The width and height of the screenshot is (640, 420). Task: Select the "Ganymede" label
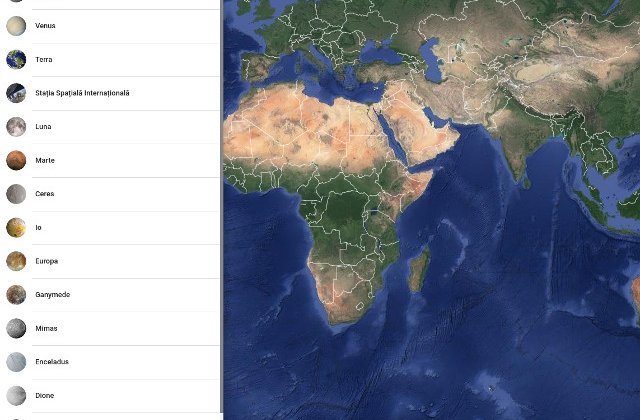click(52, 295)
